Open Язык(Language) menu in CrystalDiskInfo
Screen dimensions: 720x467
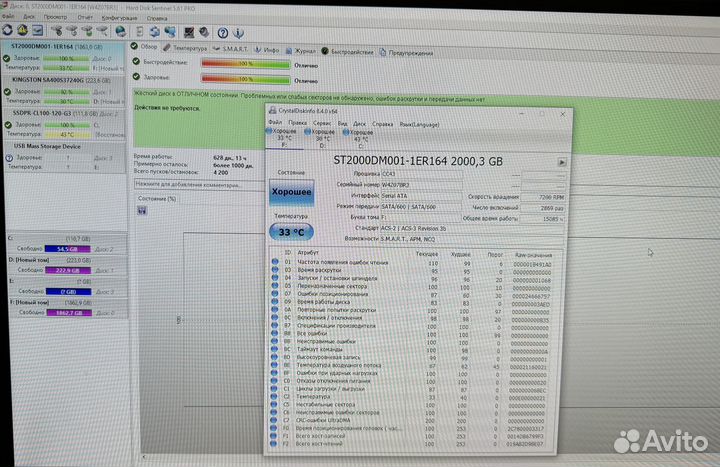[x=419, y=124]
